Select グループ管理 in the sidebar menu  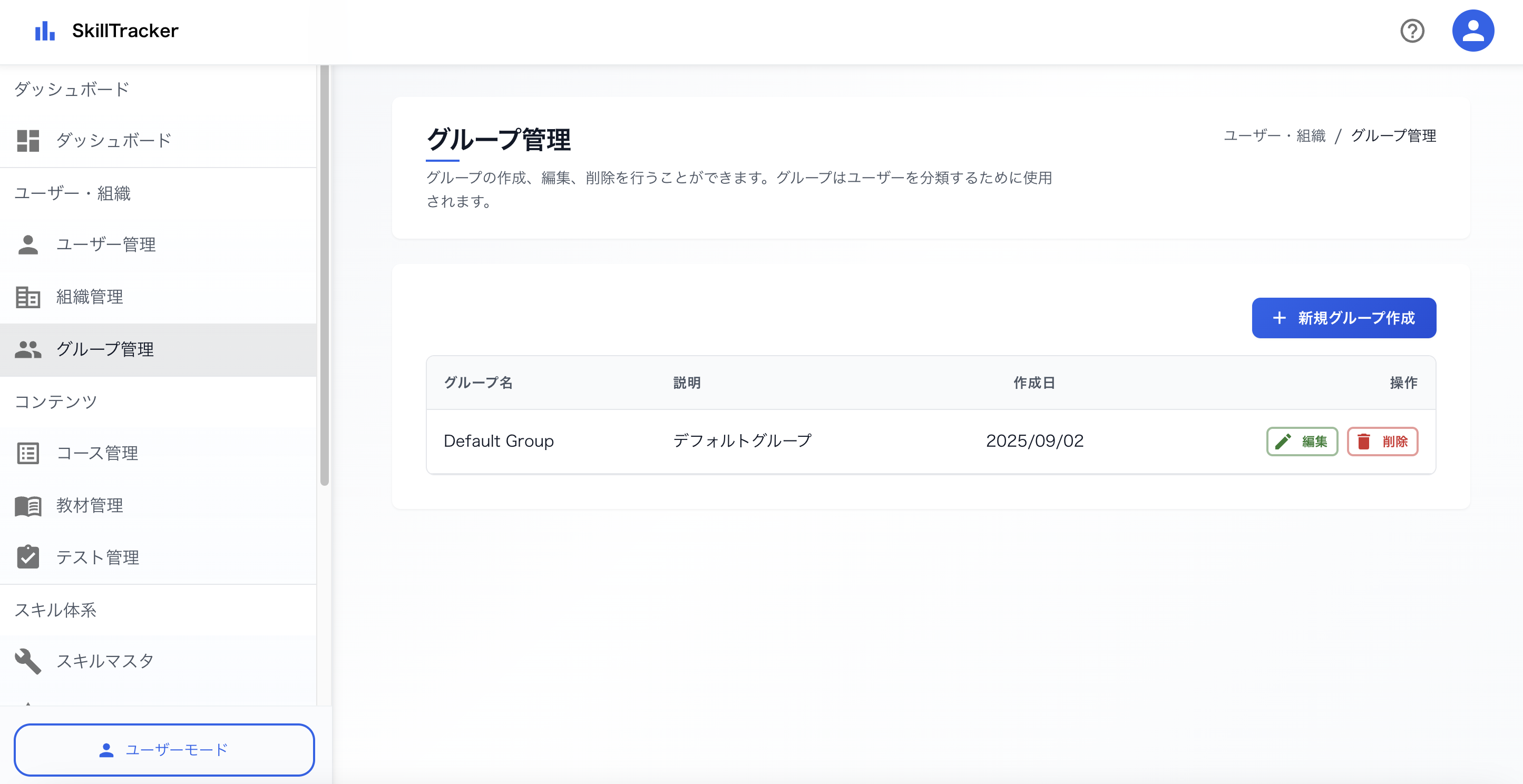pyautogui.click(x=105, y=349)
